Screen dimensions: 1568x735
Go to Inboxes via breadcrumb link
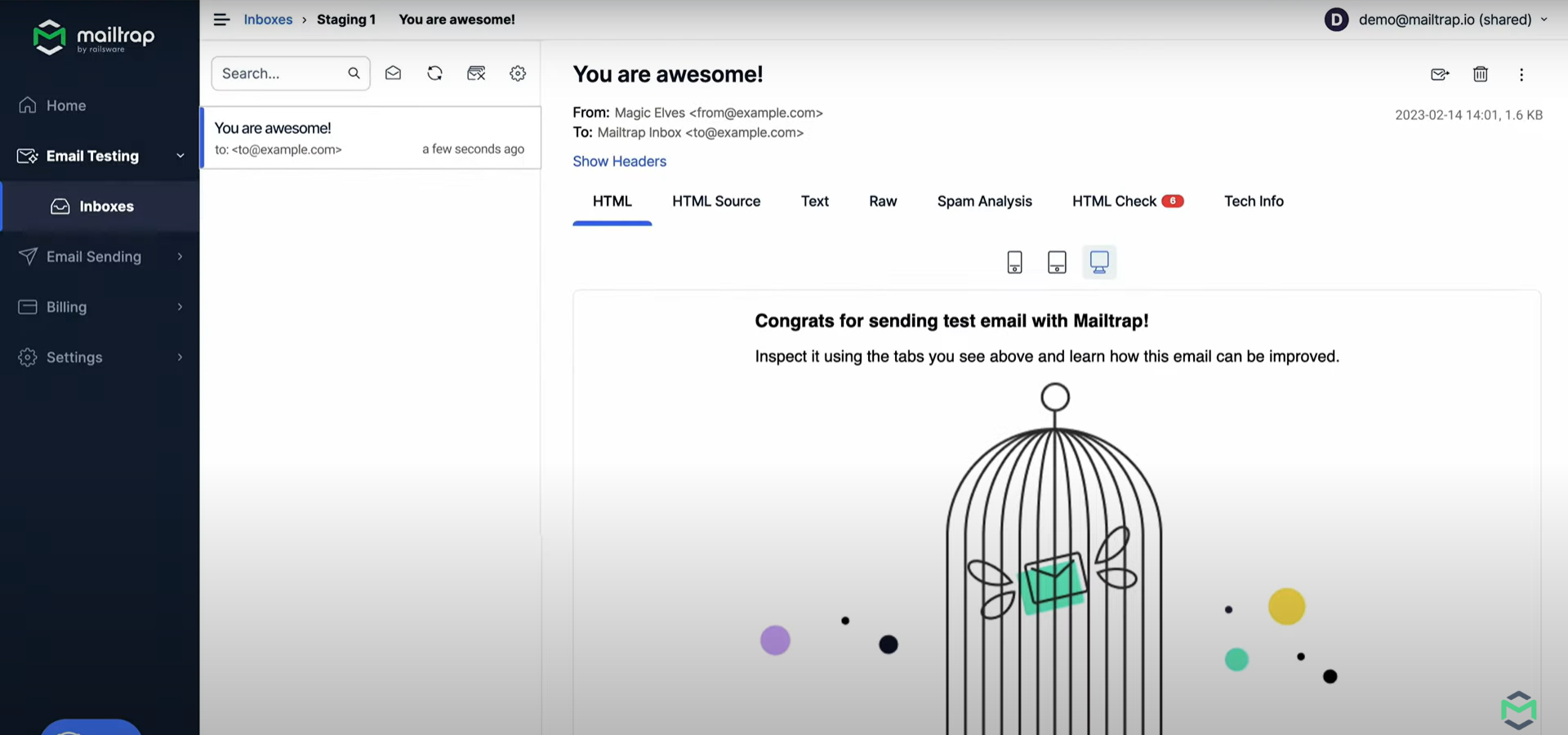[x=268, y=20]
